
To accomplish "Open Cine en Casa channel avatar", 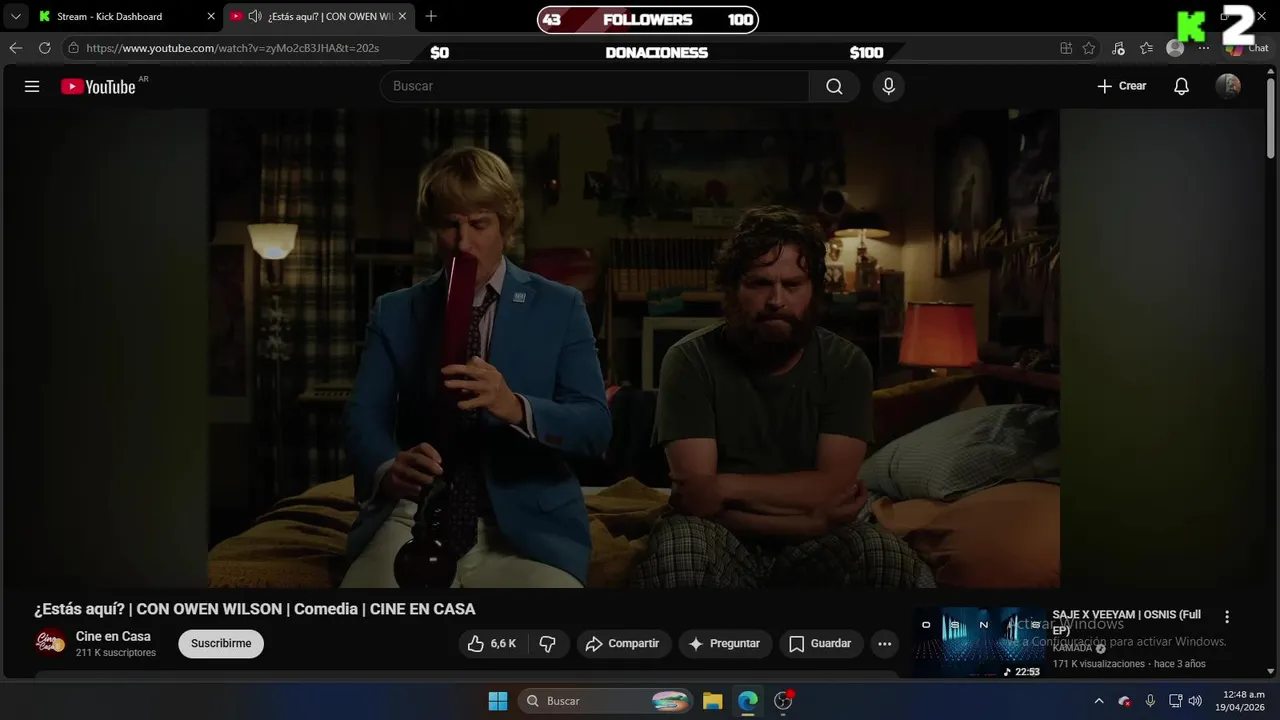I will [51, 643].
